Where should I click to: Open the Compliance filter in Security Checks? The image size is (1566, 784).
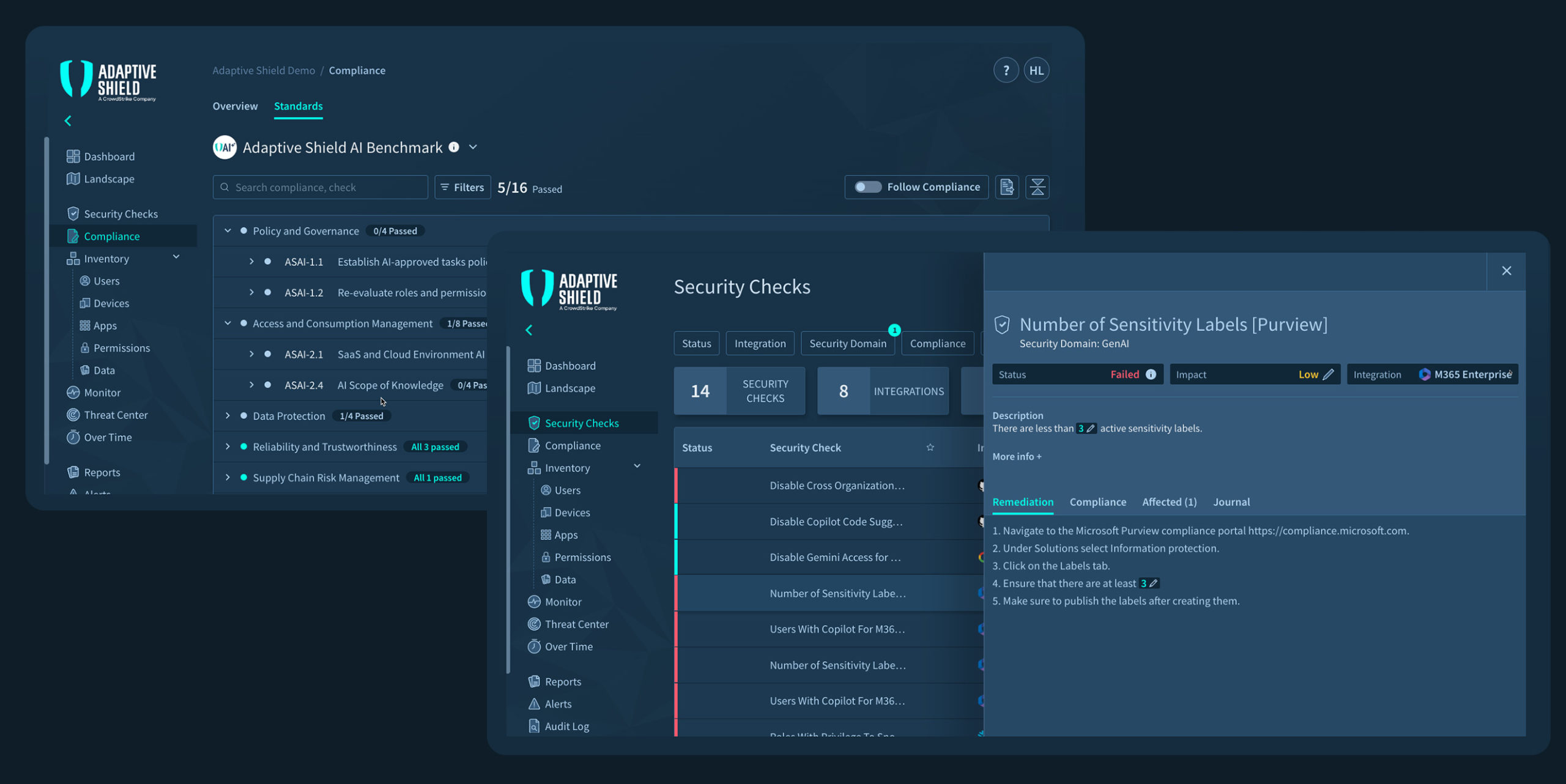click(938, 344)
